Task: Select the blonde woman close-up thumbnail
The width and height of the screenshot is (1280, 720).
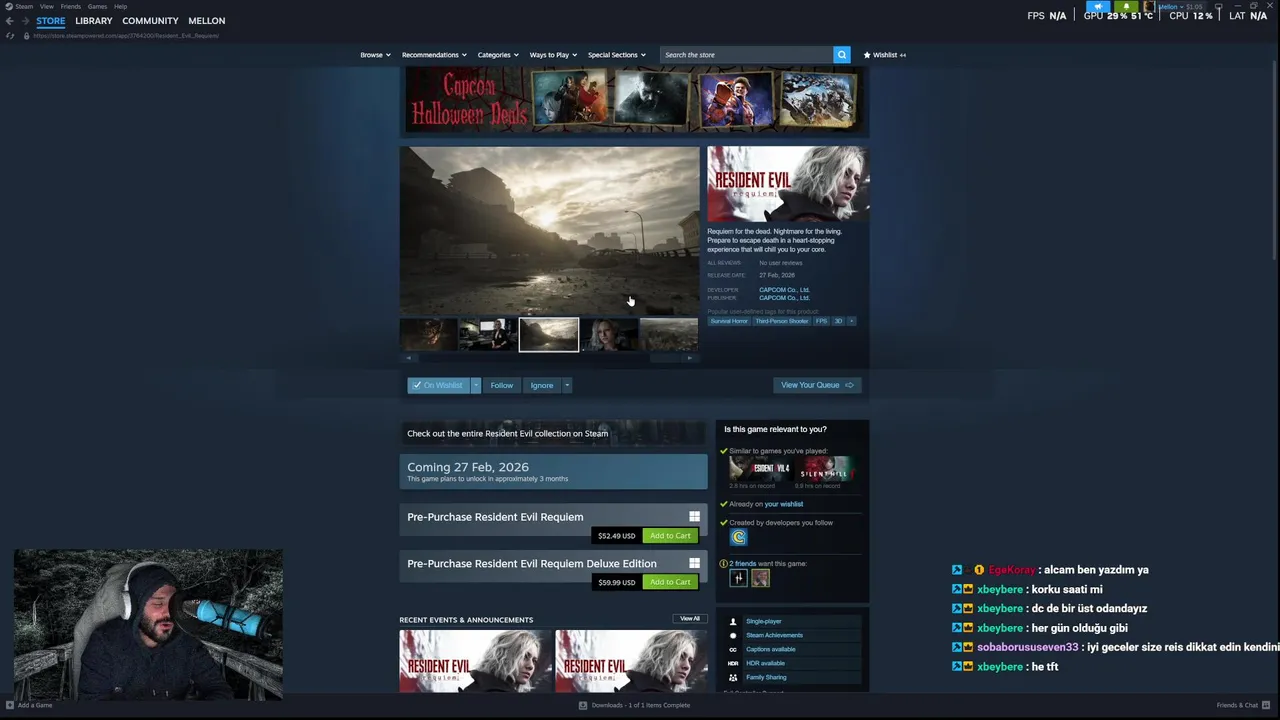Action: [x=609, y=335]
